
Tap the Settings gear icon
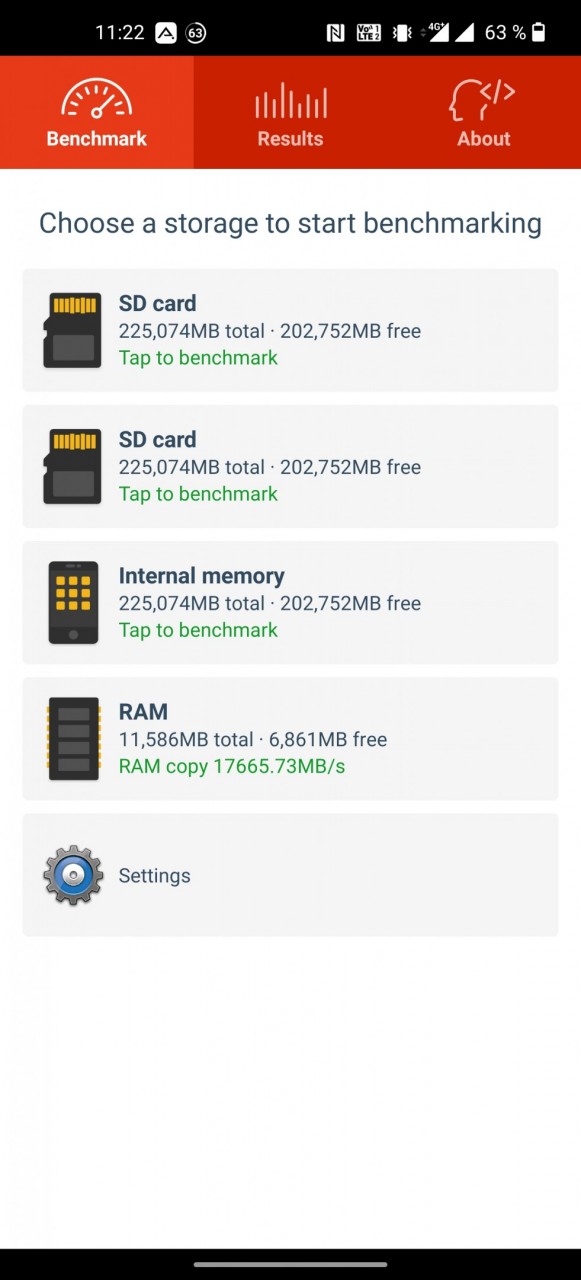click(73, 875)
